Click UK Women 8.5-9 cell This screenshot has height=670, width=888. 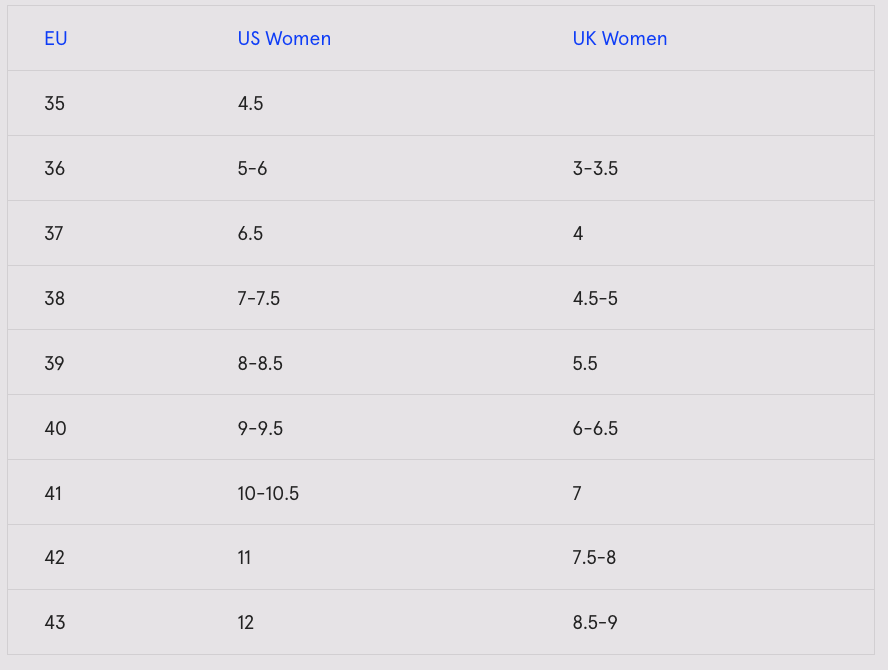[x=595, y=622]
